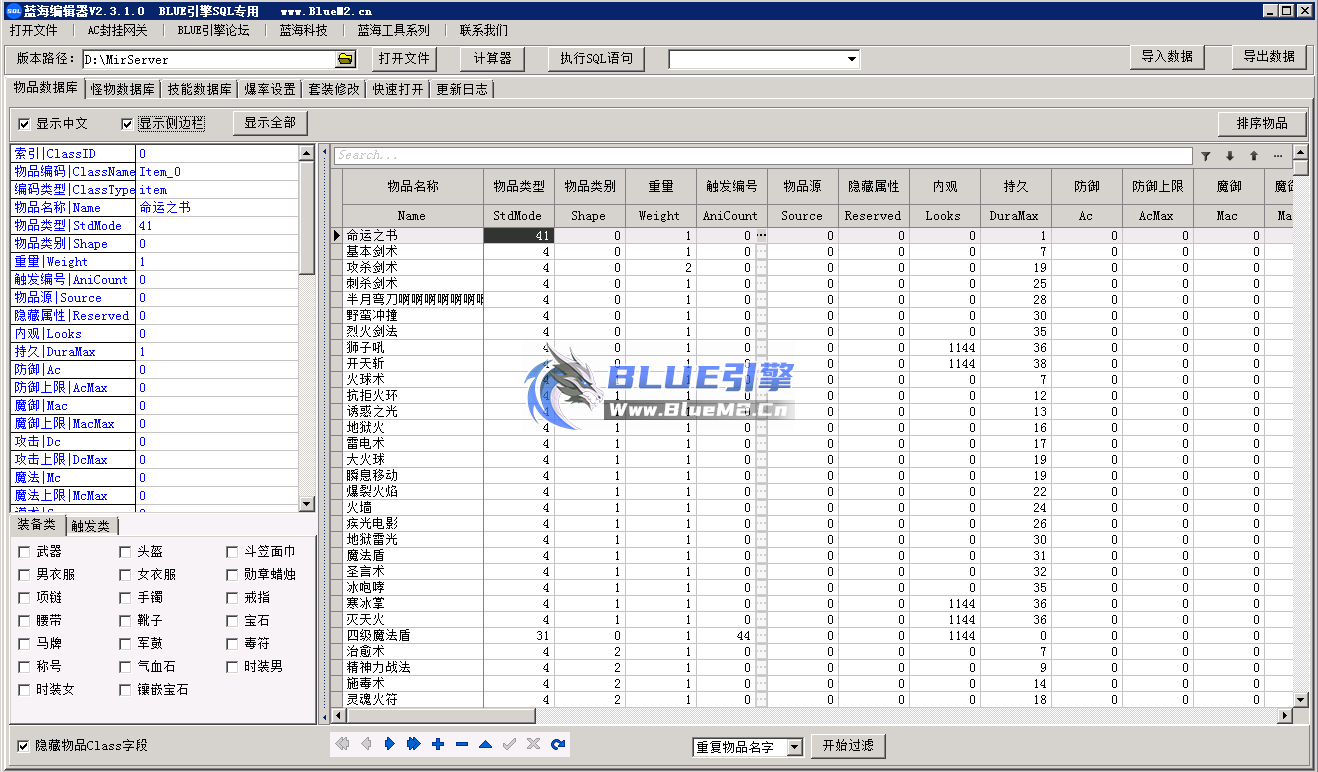Toggle 显示侧边栏 checkbox

(127, 124)
